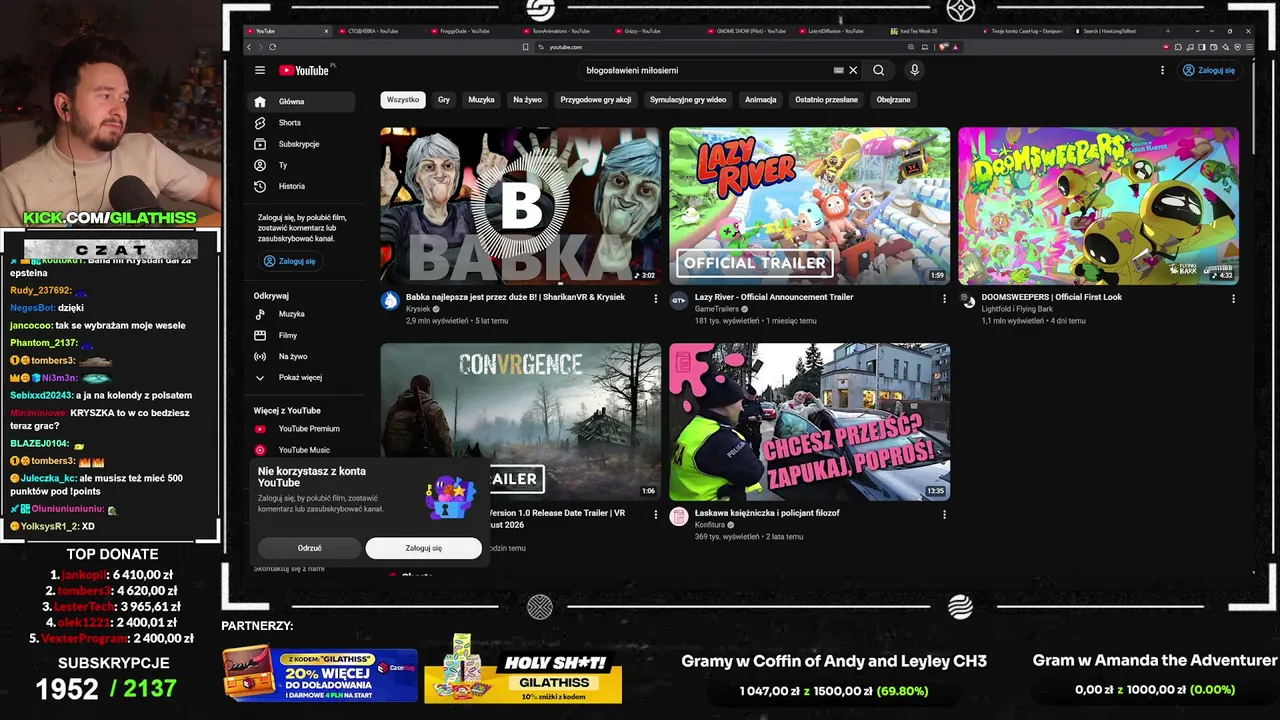This screenshot has width=1280, height=720.
Task: Open options menu for DOOMSWEEPERS video
Action: tap(1233, 298)
